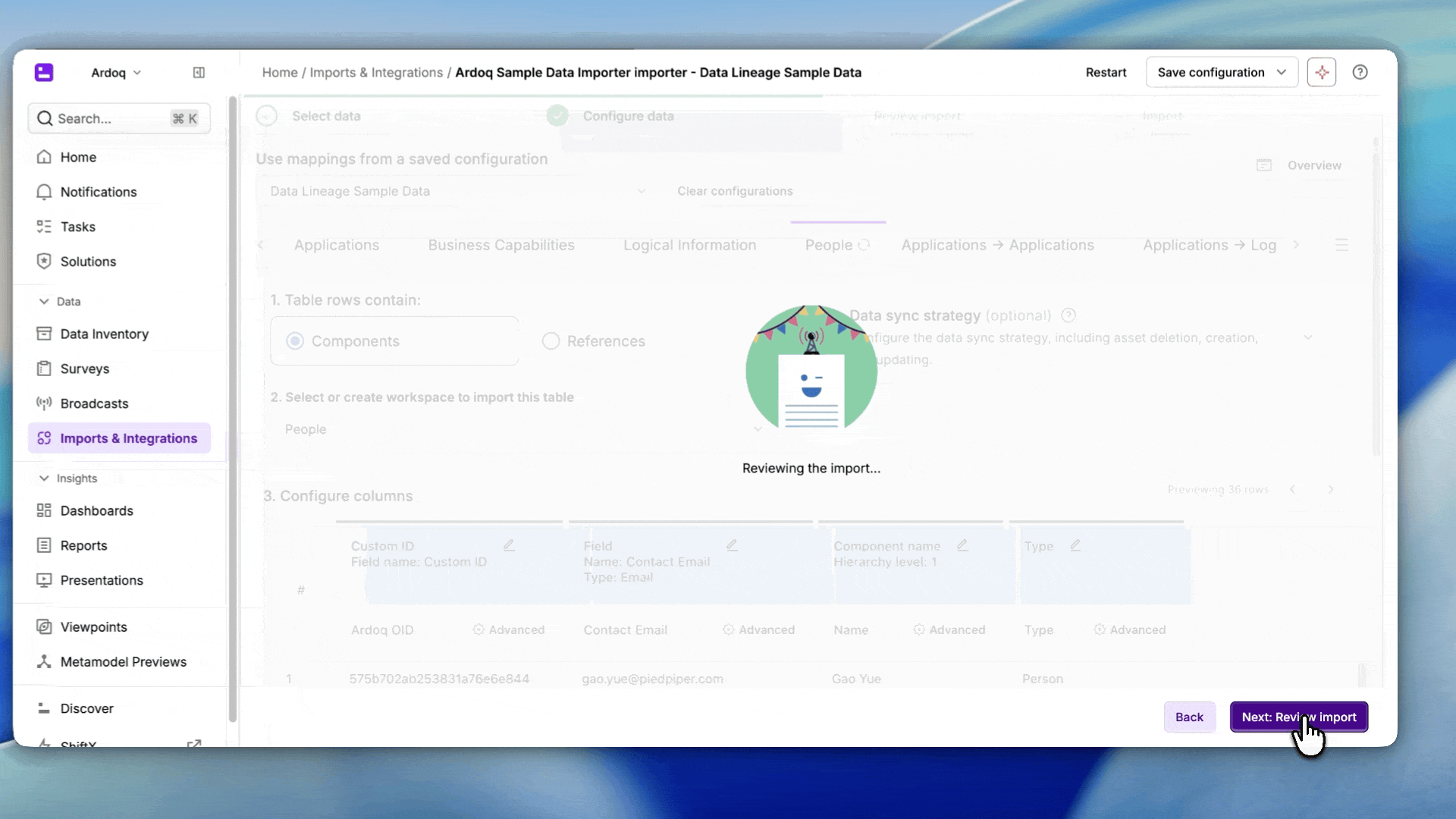Open Reports in the sidebar
1456x819 pixels.
pos(119,545)
